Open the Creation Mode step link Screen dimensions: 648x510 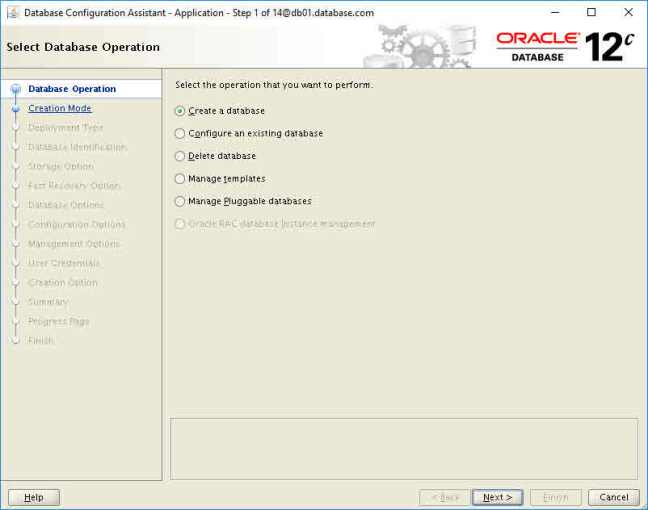coord(59,108)
